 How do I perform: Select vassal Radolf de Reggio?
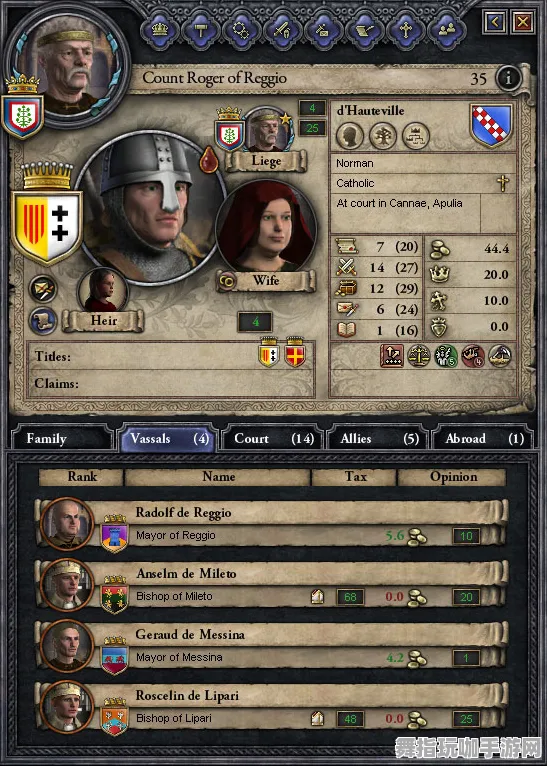(x=274, y=525)
